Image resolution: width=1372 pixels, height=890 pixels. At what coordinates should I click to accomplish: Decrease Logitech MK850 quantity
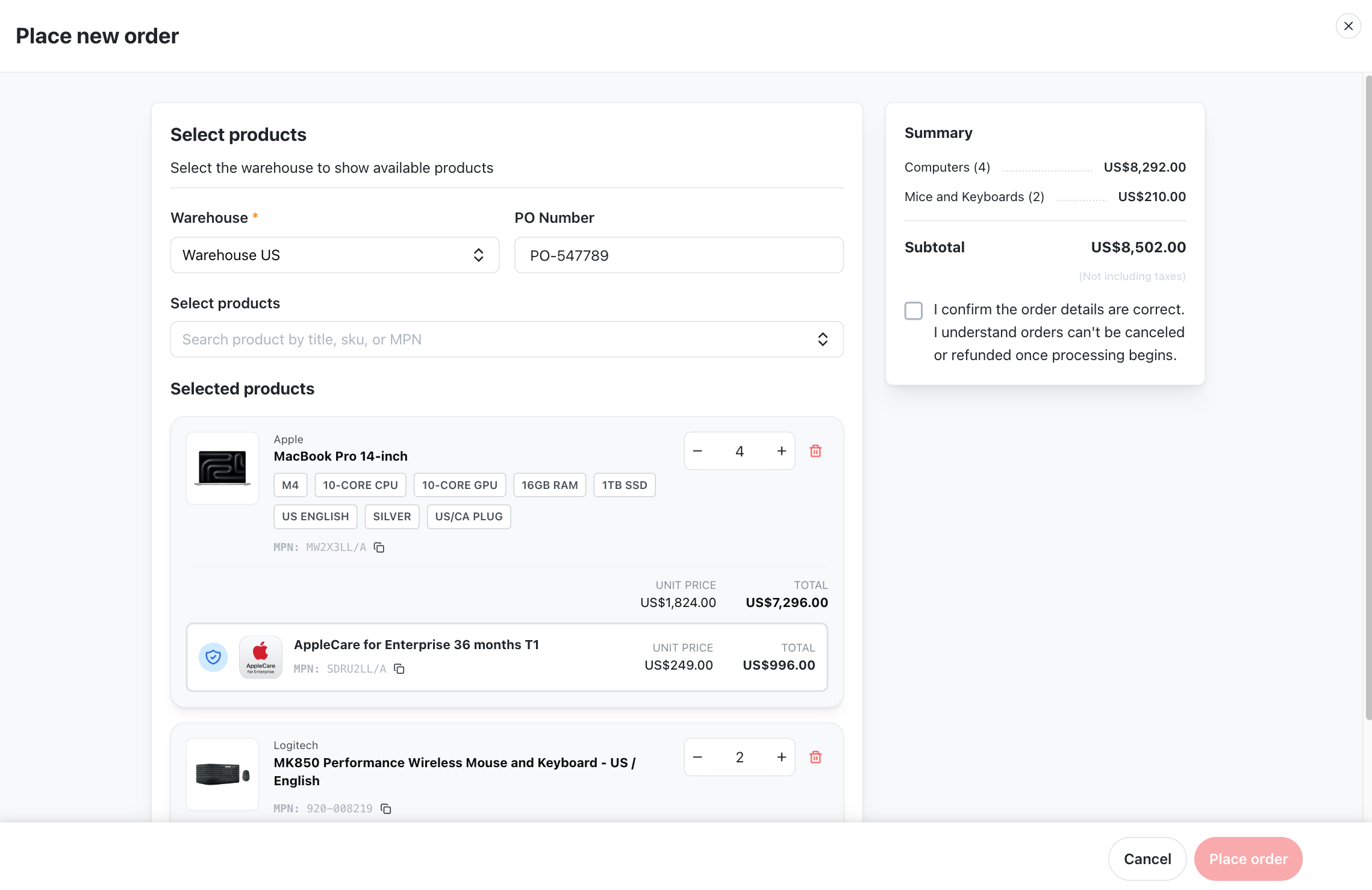[x=697, y=757]
